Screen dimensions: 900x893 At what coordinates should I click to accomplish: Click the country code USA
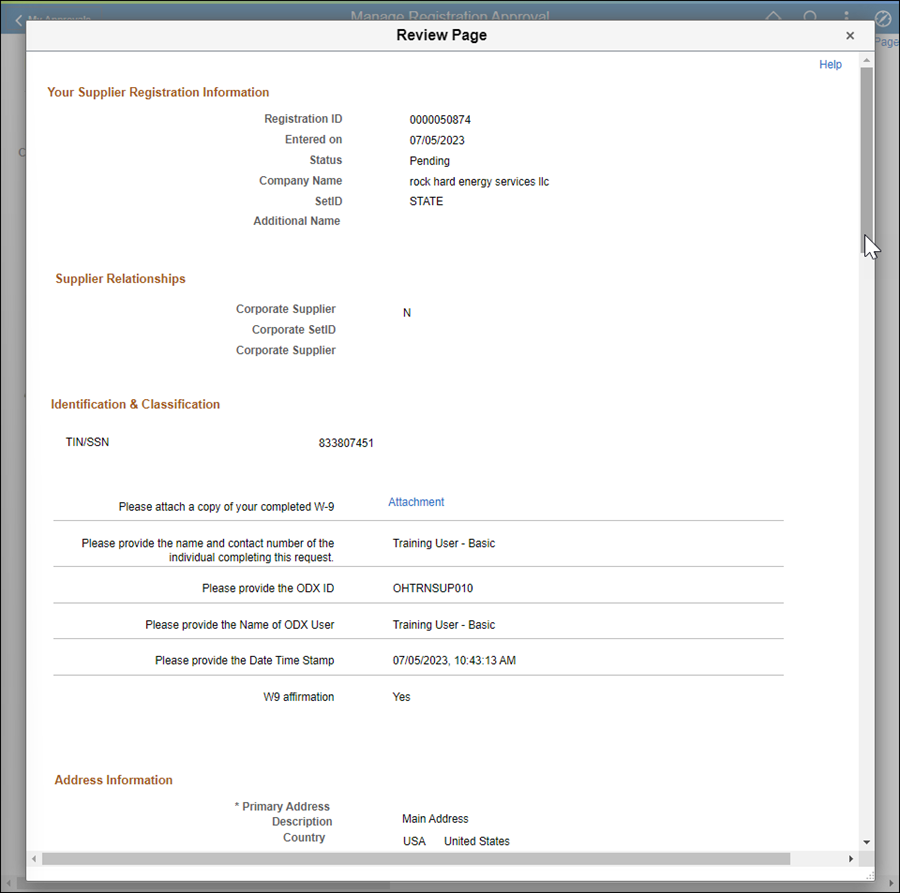(414, 841)
